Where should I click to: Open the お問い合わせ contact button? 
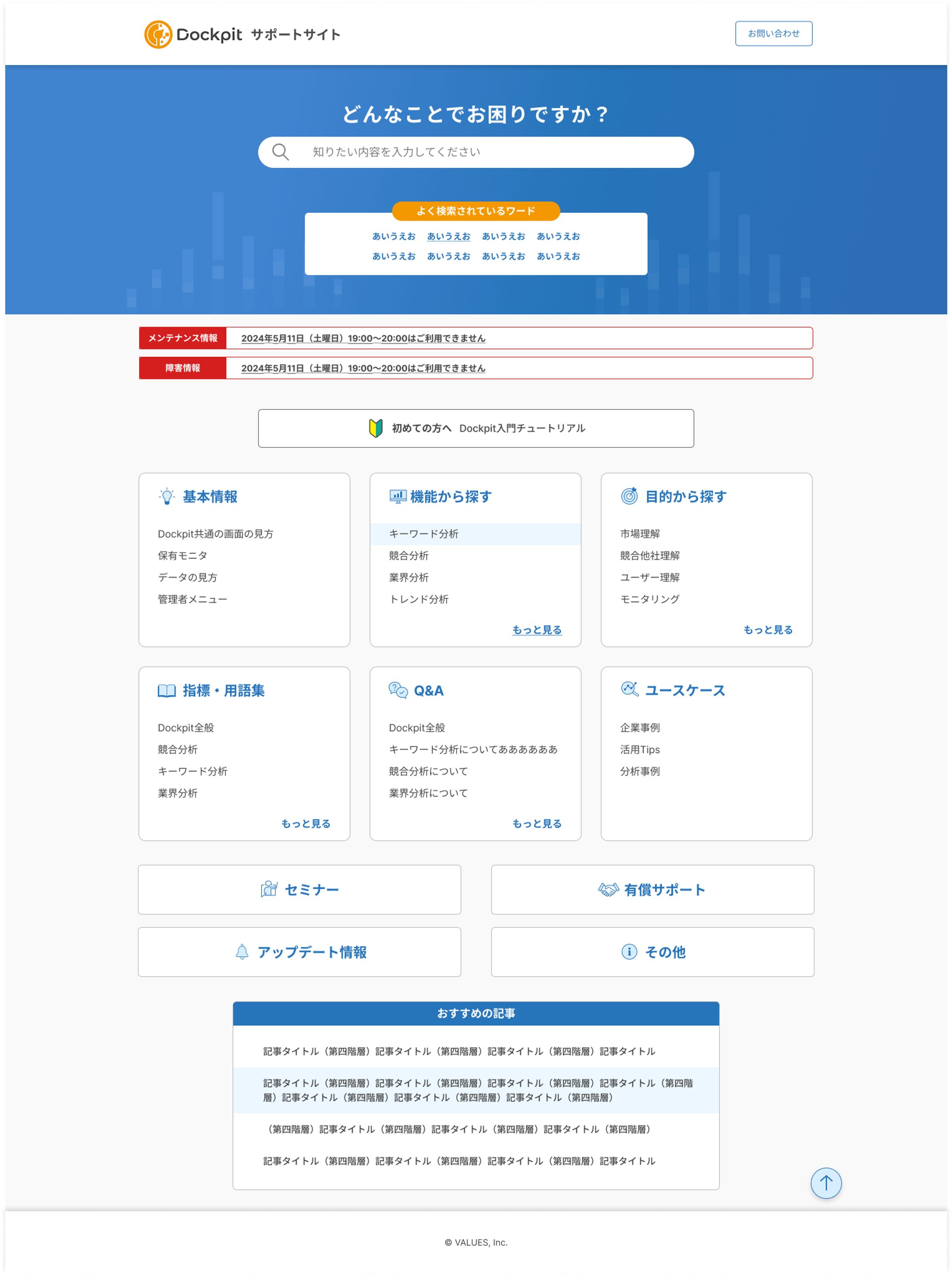(773, 34)
